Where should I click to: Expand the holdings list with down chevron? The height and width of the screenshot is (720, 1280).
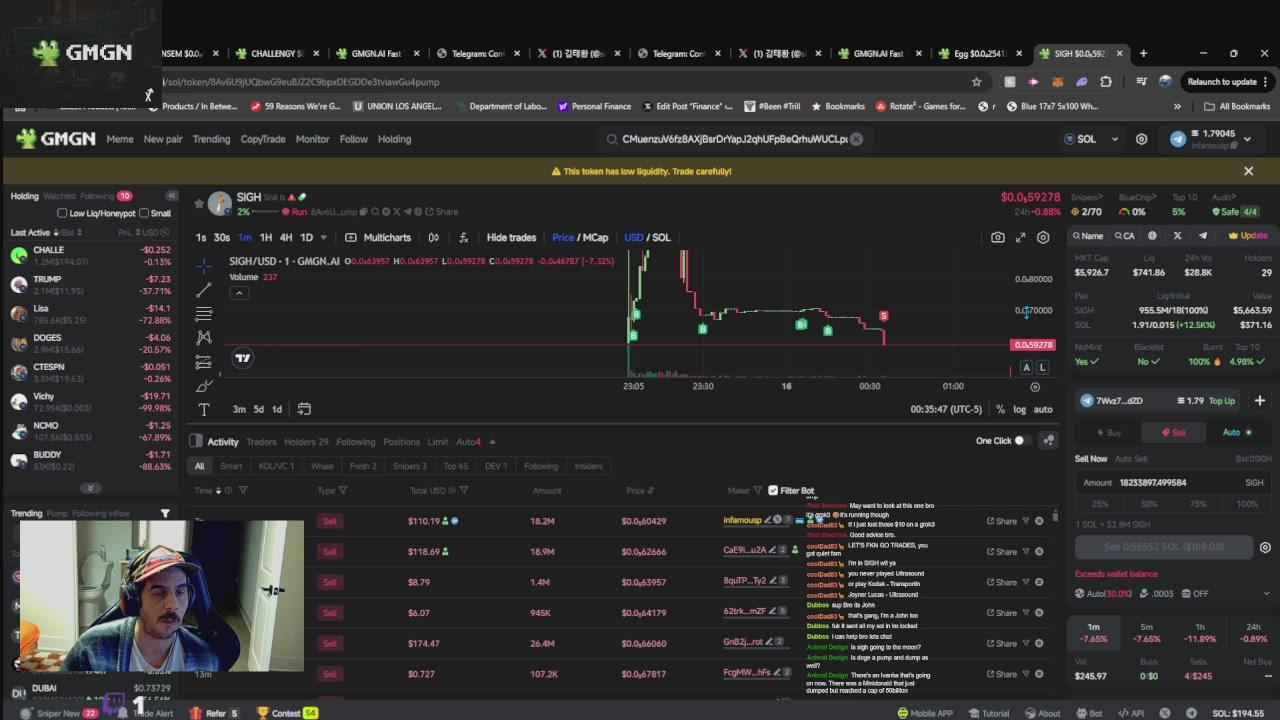[90, 488]
